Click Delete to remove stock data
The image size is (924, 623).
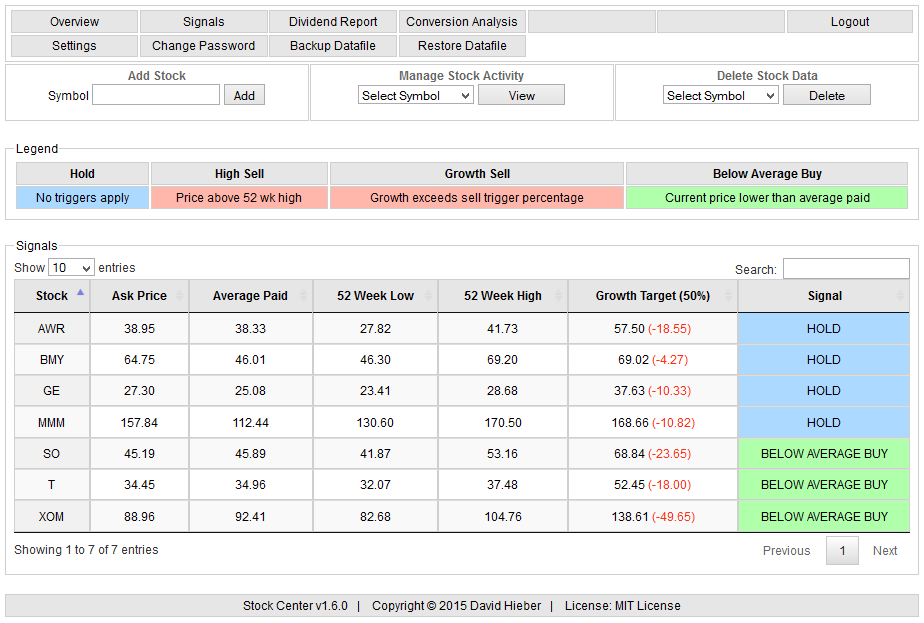(x=827, y=95)
